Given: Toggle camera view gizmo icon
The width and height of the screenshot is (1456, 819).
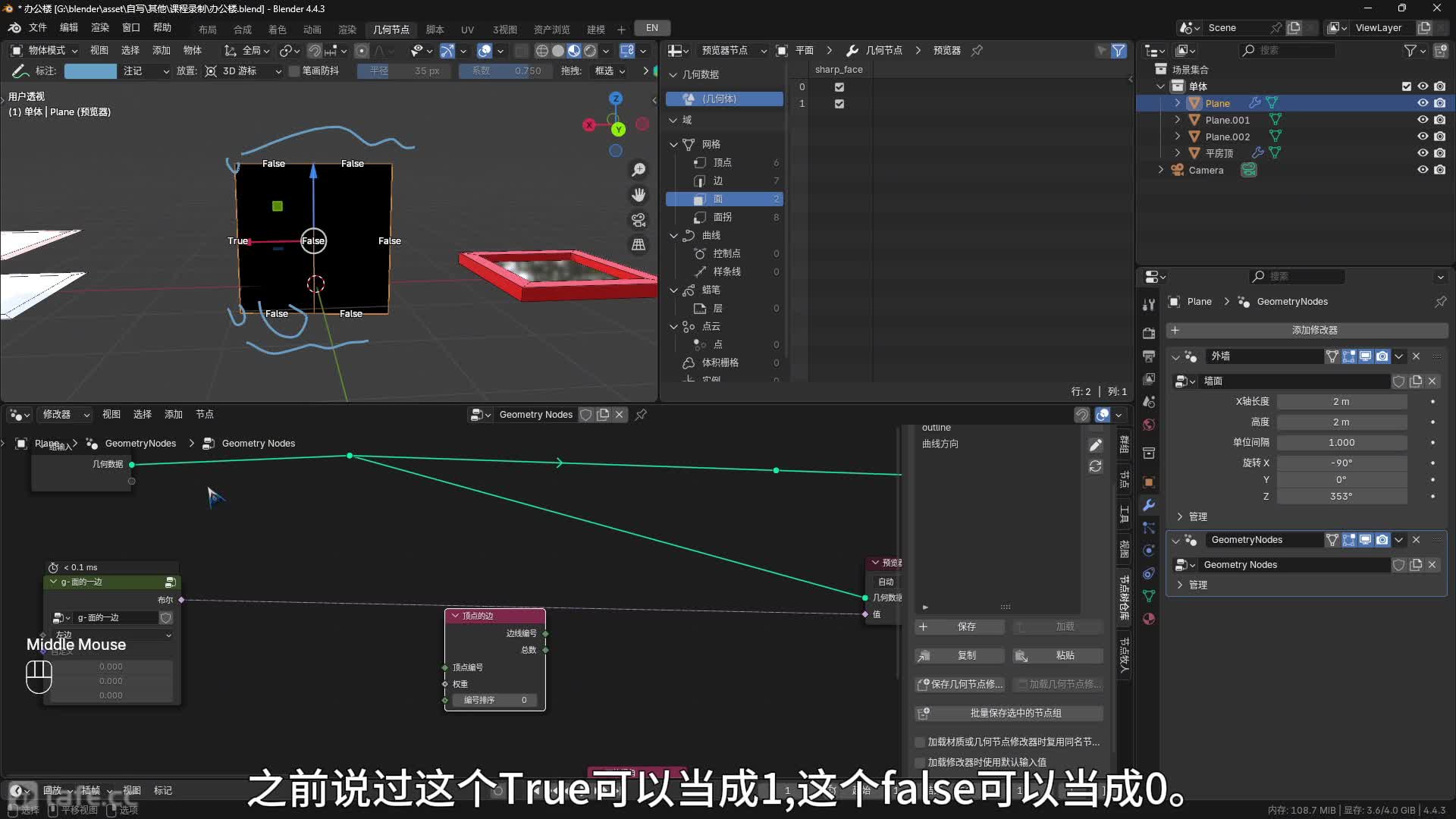Looking at the screenshot, I should [x=639, y=220].
